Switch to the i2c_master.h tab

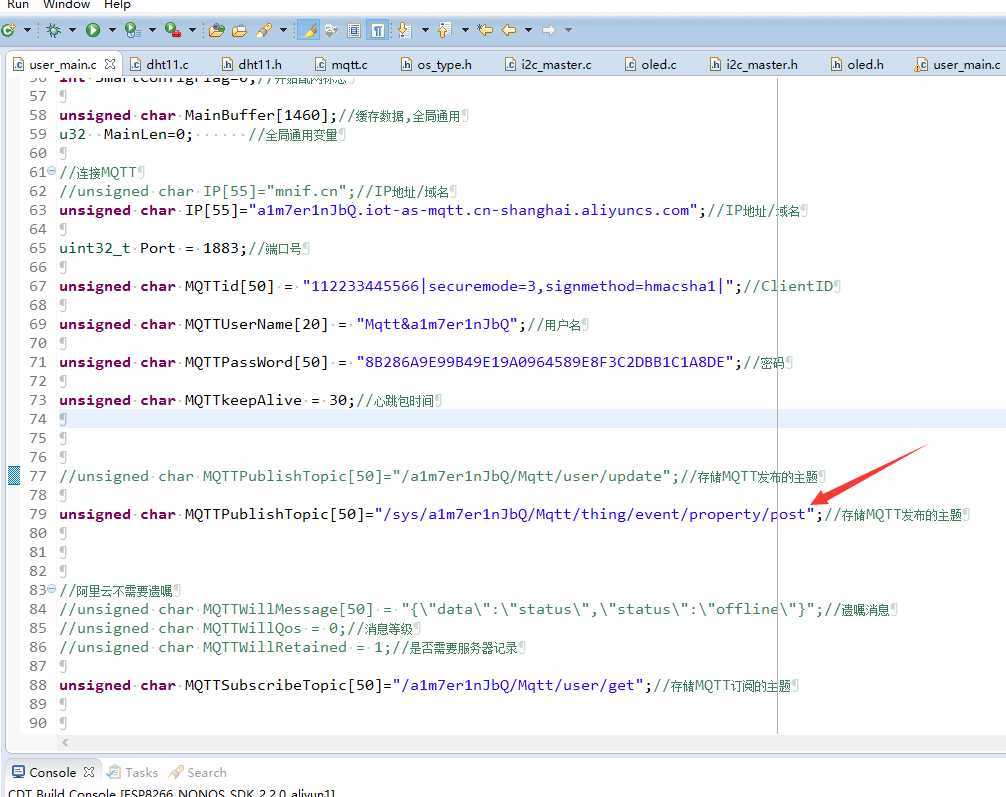pos(753,64)
